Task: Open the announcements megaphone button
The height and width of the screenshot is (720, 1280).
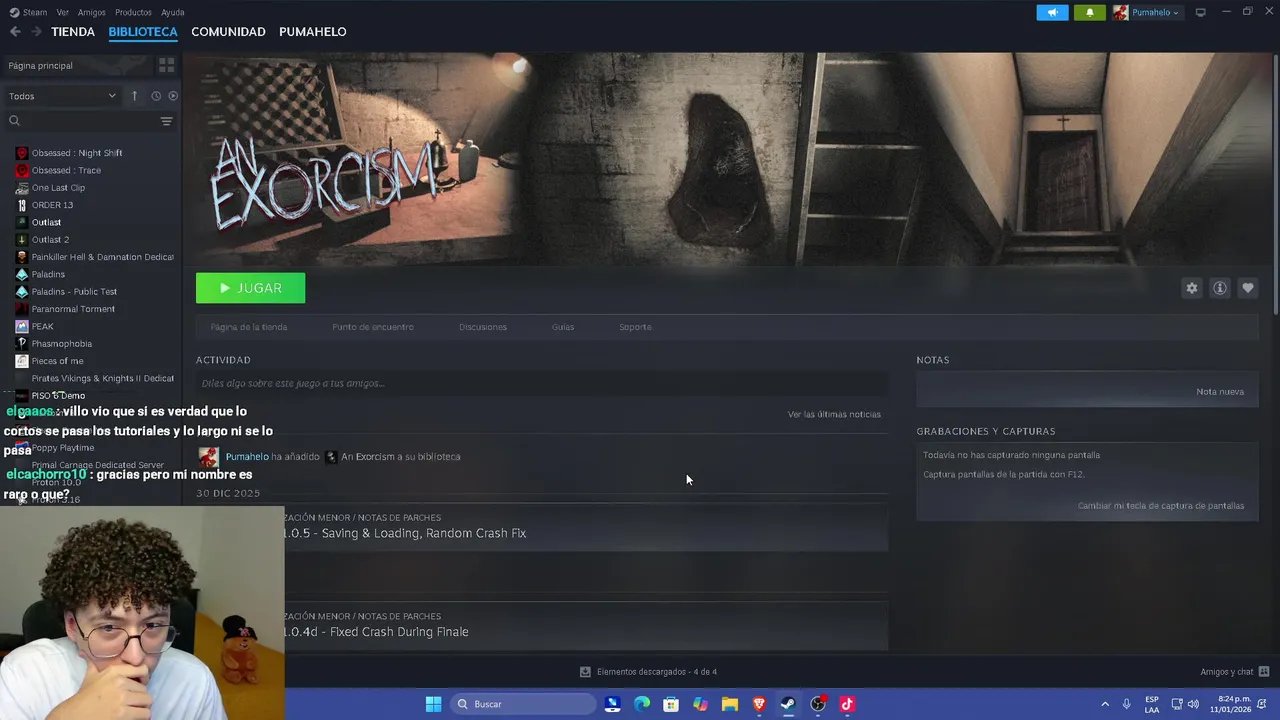Action: coord(1052,12)
